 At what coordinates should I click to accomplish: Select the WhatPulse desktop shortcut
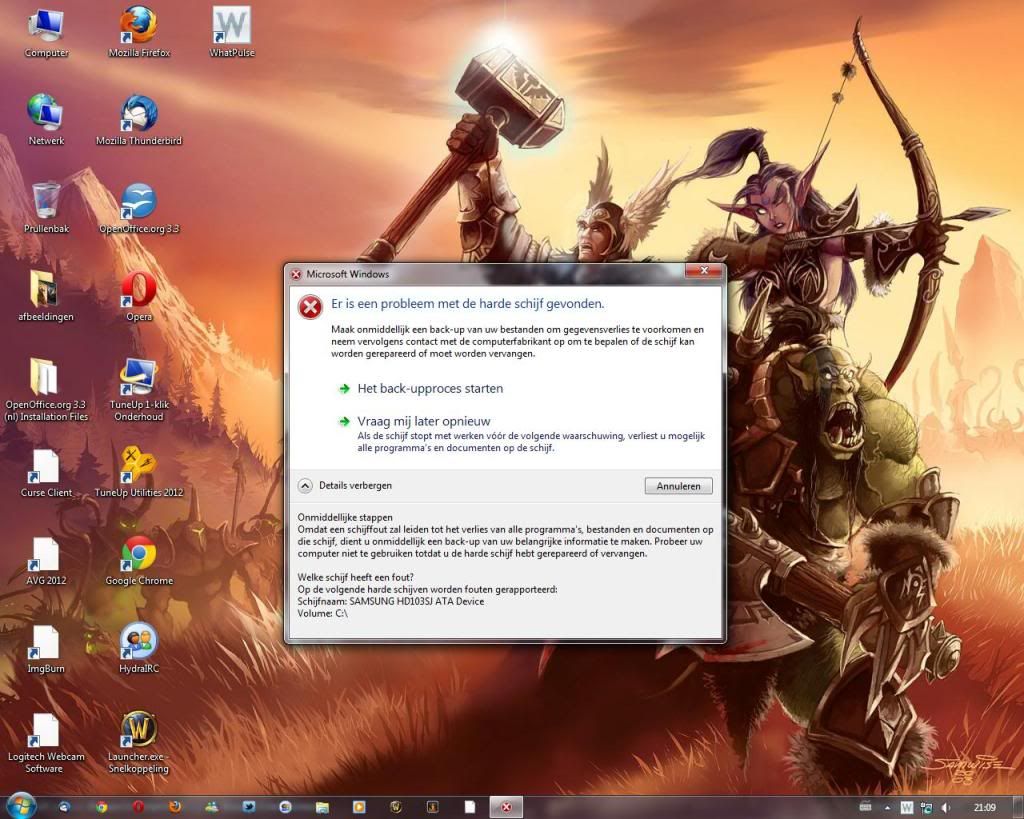232,33
